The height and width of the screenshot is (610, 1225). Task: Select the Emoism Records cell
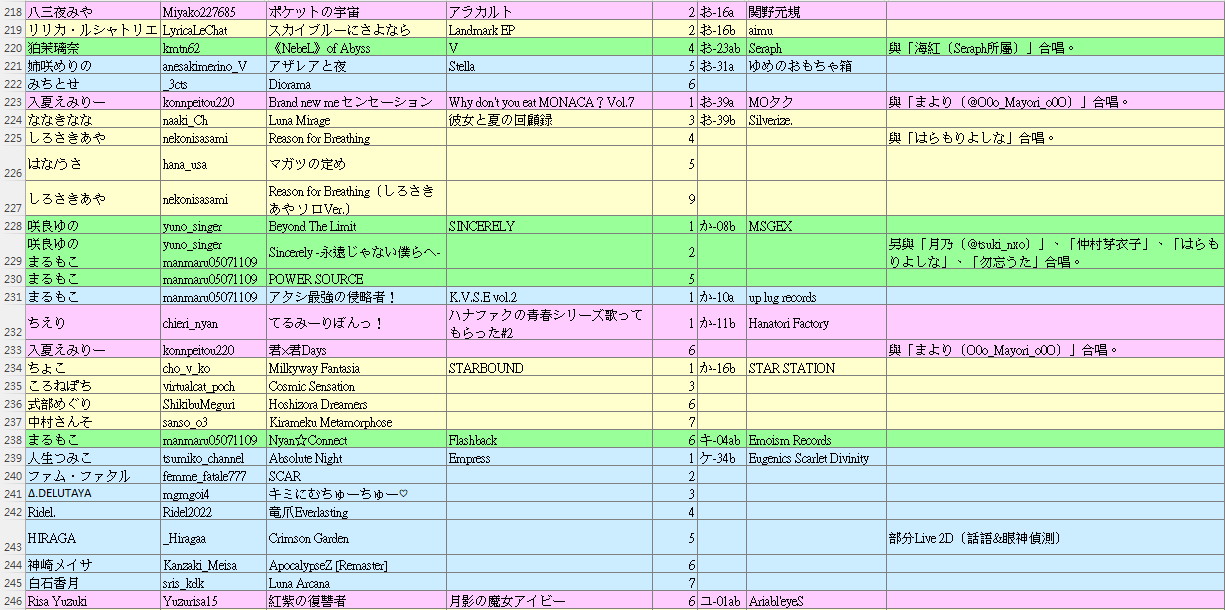816,441
